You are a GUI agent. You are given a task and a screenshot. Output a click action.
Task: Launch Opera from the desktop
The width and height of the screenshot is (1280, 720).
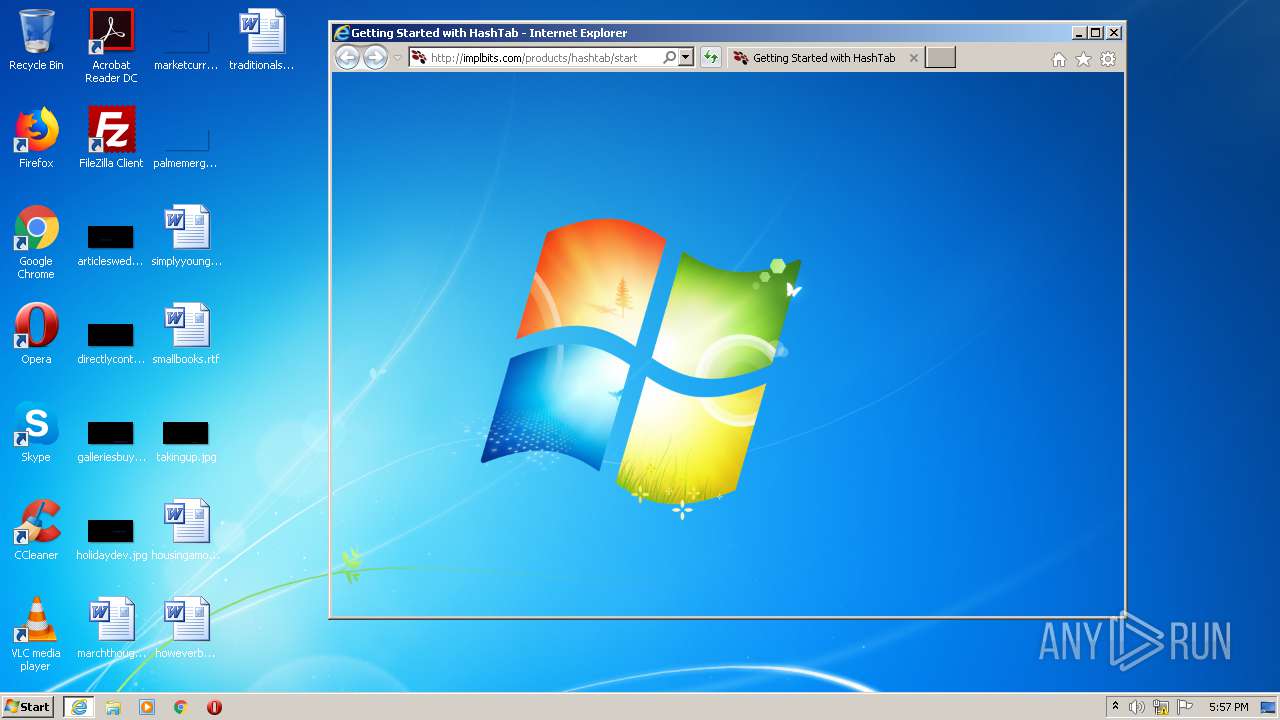(x=36, y=334)
